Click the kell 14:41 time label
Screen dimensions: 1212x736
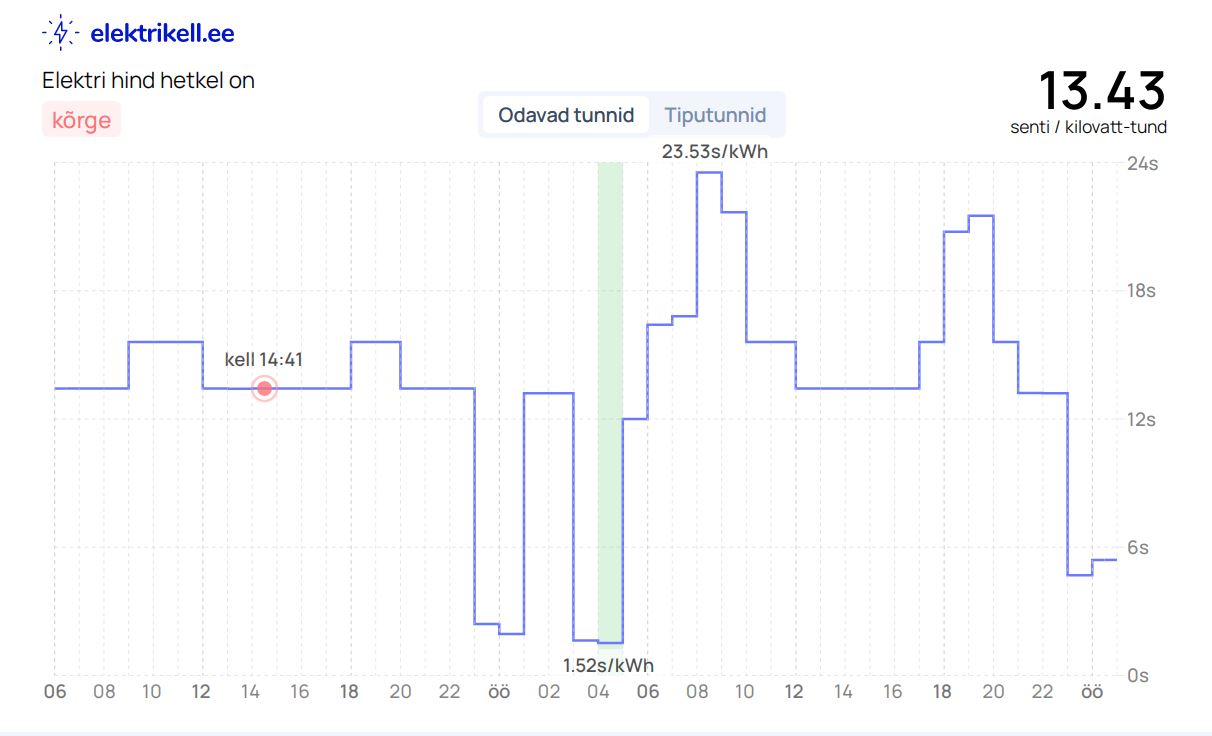[263, 360]
